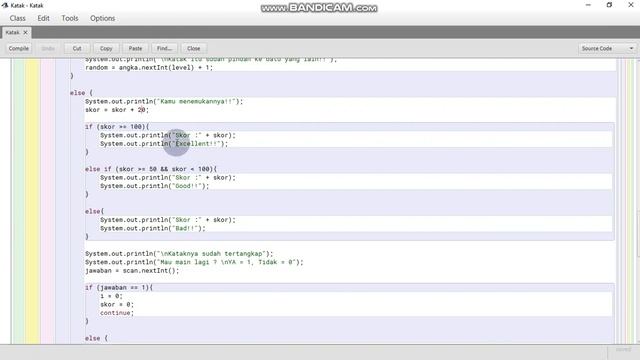Click the line 'skor = skor + 20;'

(117, 110)
